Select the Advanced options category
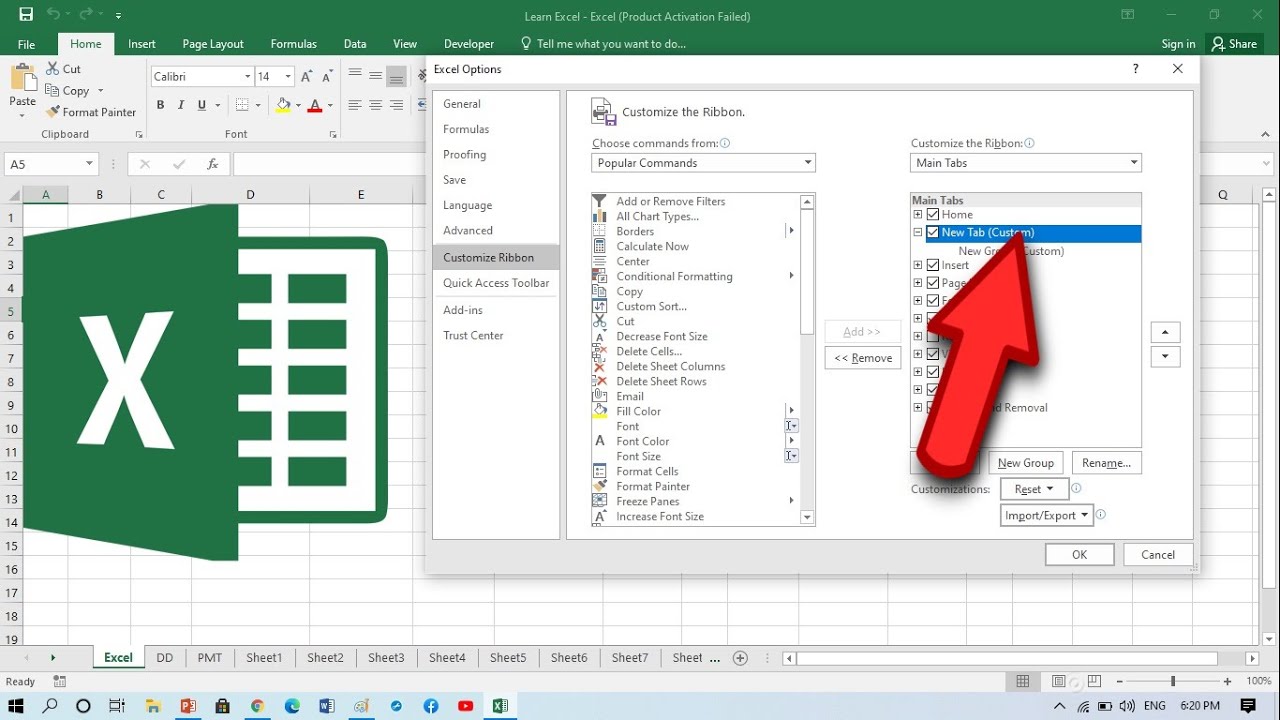The width and height of the screenshot is (1280, 720). point(468,230)
